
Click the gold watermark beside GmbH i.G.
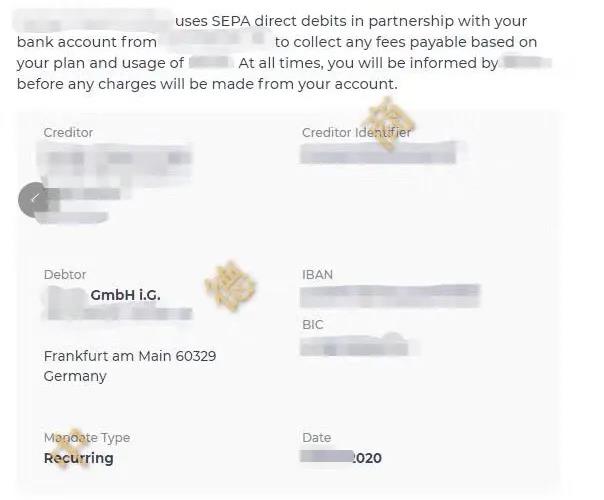pos(230,286)
